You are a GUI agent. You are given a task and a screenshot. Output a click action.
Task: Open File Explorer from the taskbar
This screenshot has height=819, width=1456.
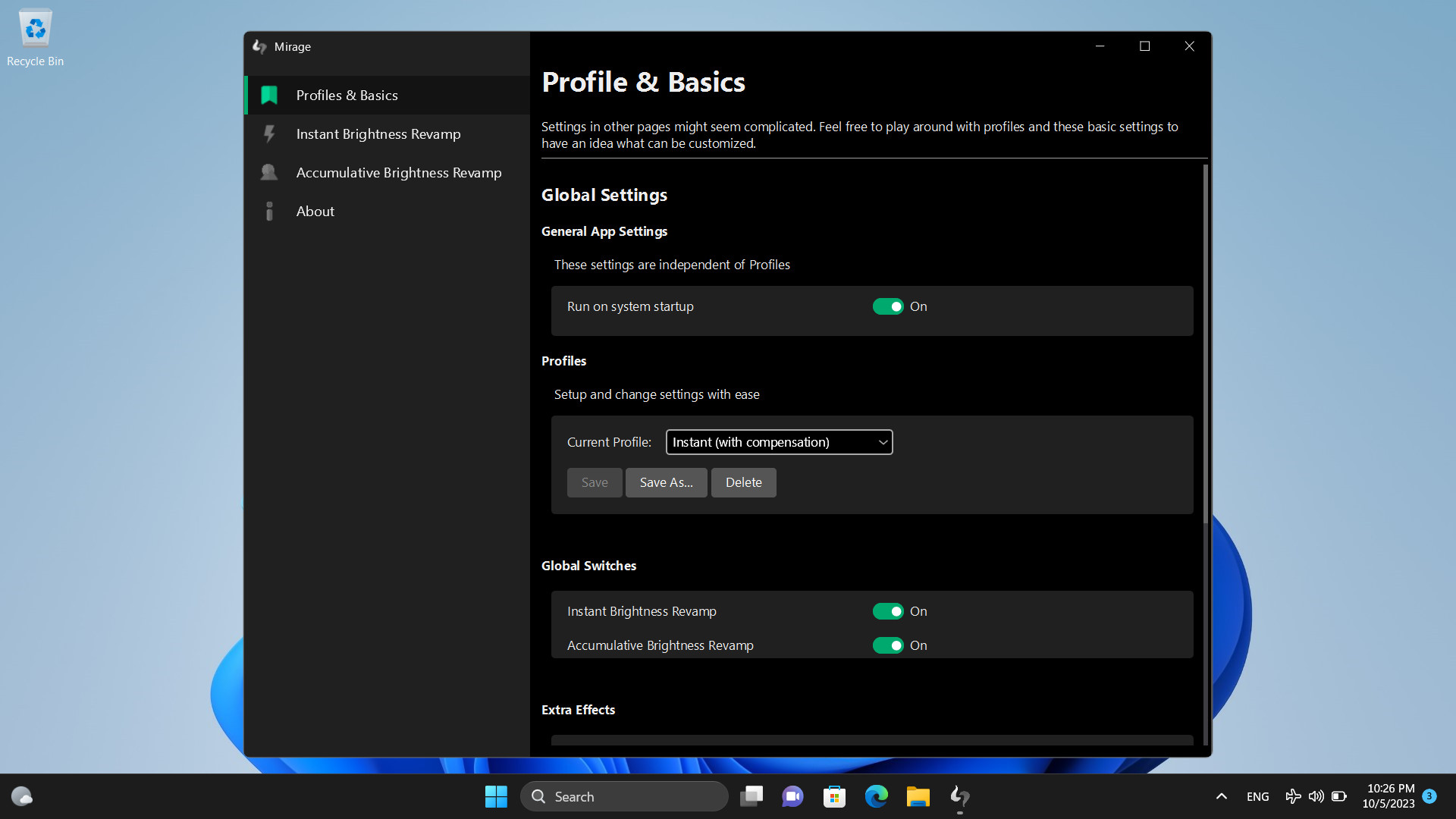(x=918, y=796)
